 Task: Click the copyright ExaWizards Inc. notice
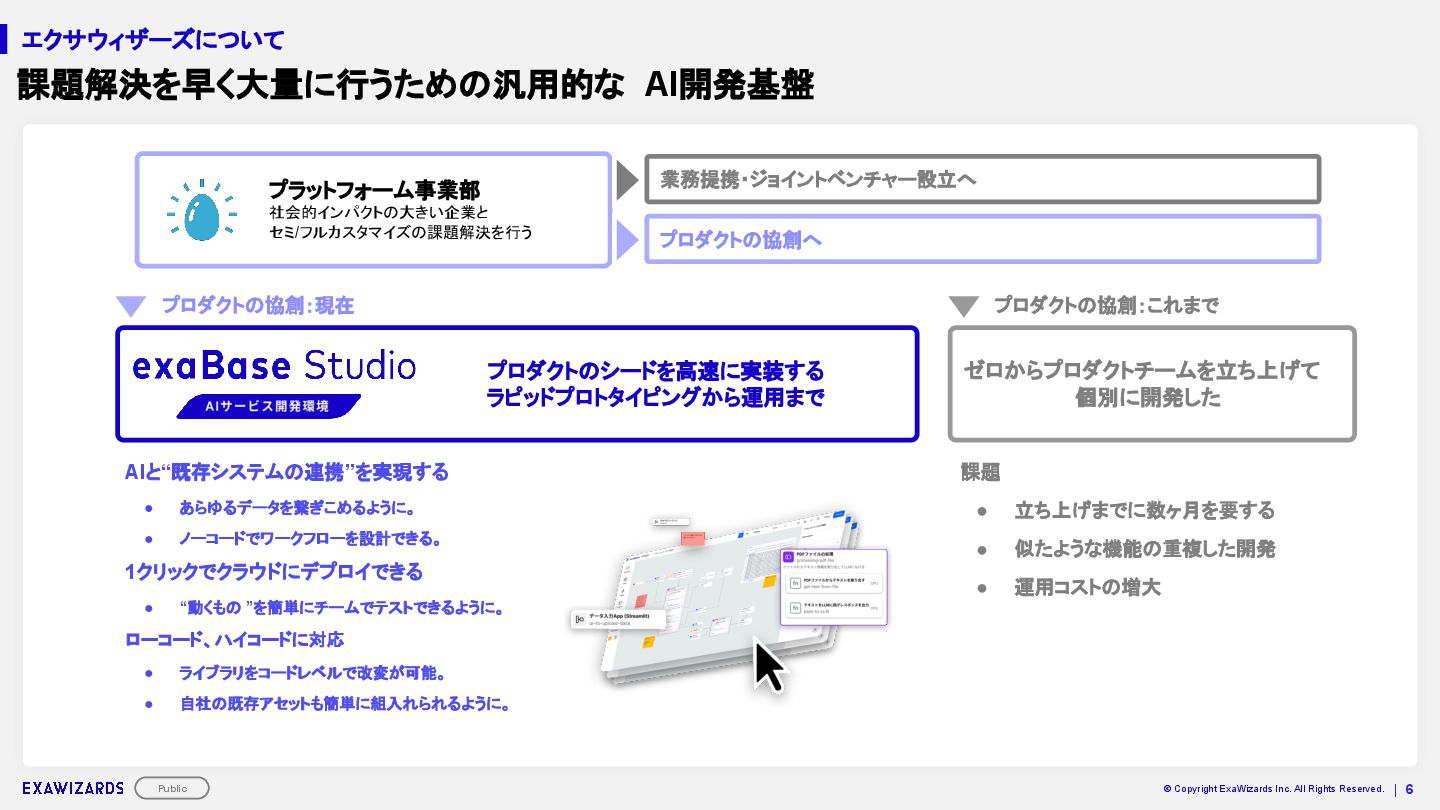[1274, 789]
